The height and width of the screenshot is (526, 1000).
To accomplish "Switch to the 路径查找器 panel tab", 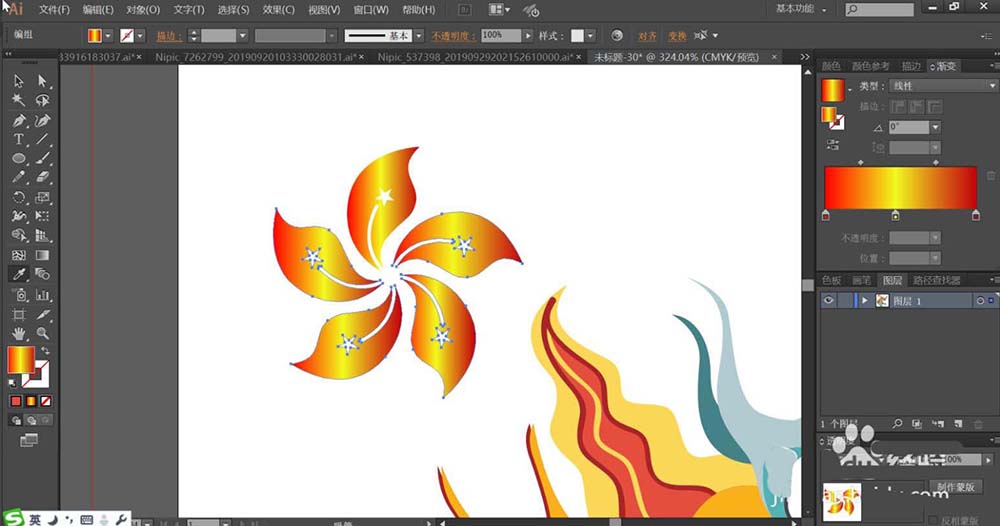I will click(936, 280).
